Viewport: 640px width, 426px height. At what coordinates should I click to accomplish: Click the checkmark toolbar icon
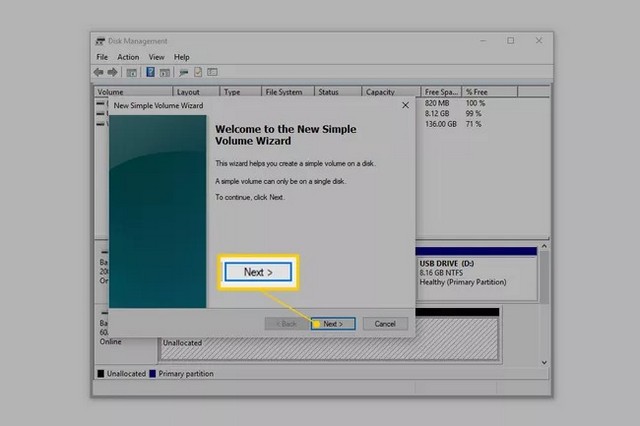tap(197, 73)
